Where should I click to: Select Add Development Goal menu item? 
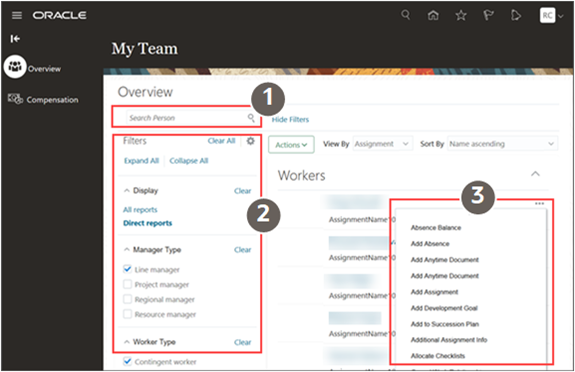coord(444,308)
